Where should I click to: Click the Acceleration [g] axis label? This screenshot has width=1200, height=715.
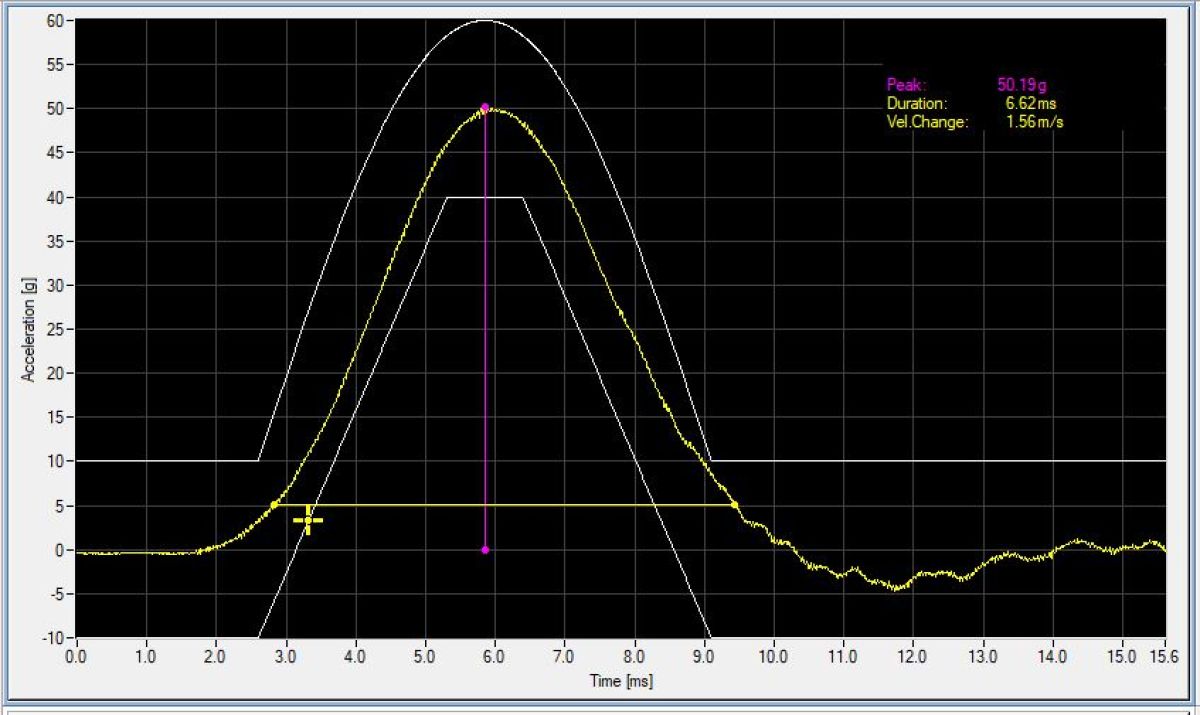click(x=27, y=327)
